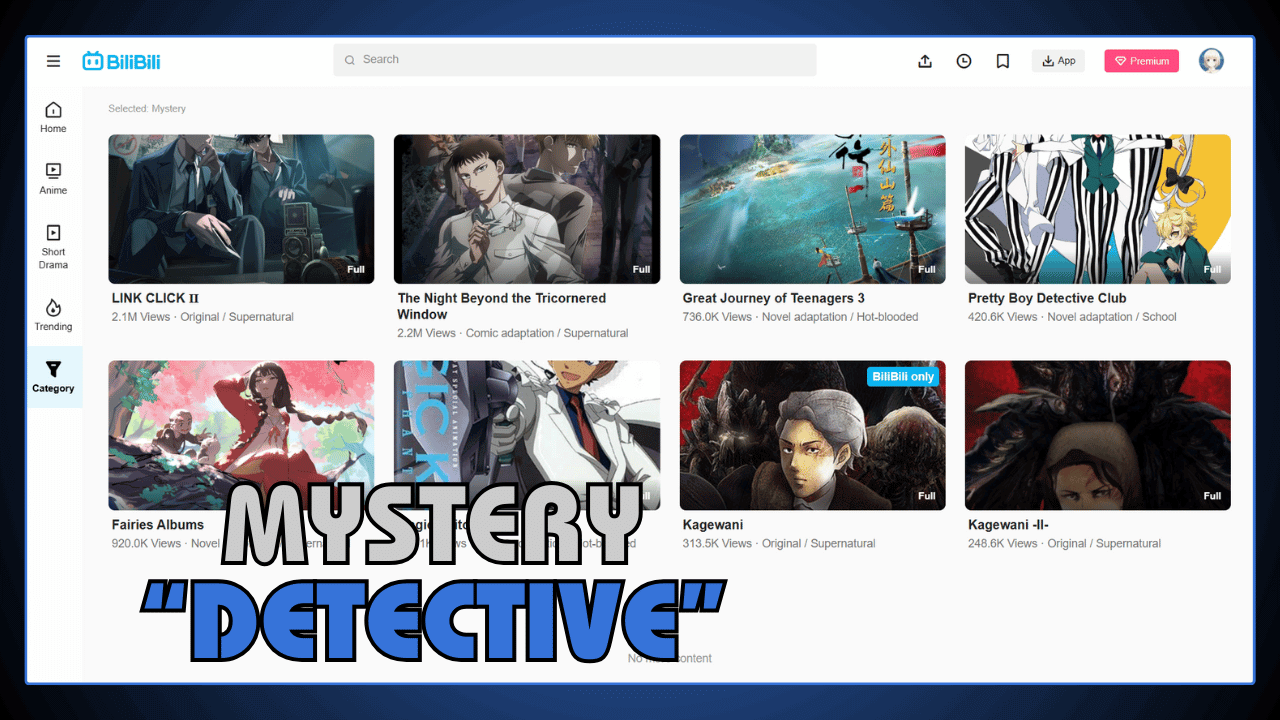Click the BiliBili logo
The height and width of the screenshot is (720, 1280).
pyautogui.click(x=123, y=60)
